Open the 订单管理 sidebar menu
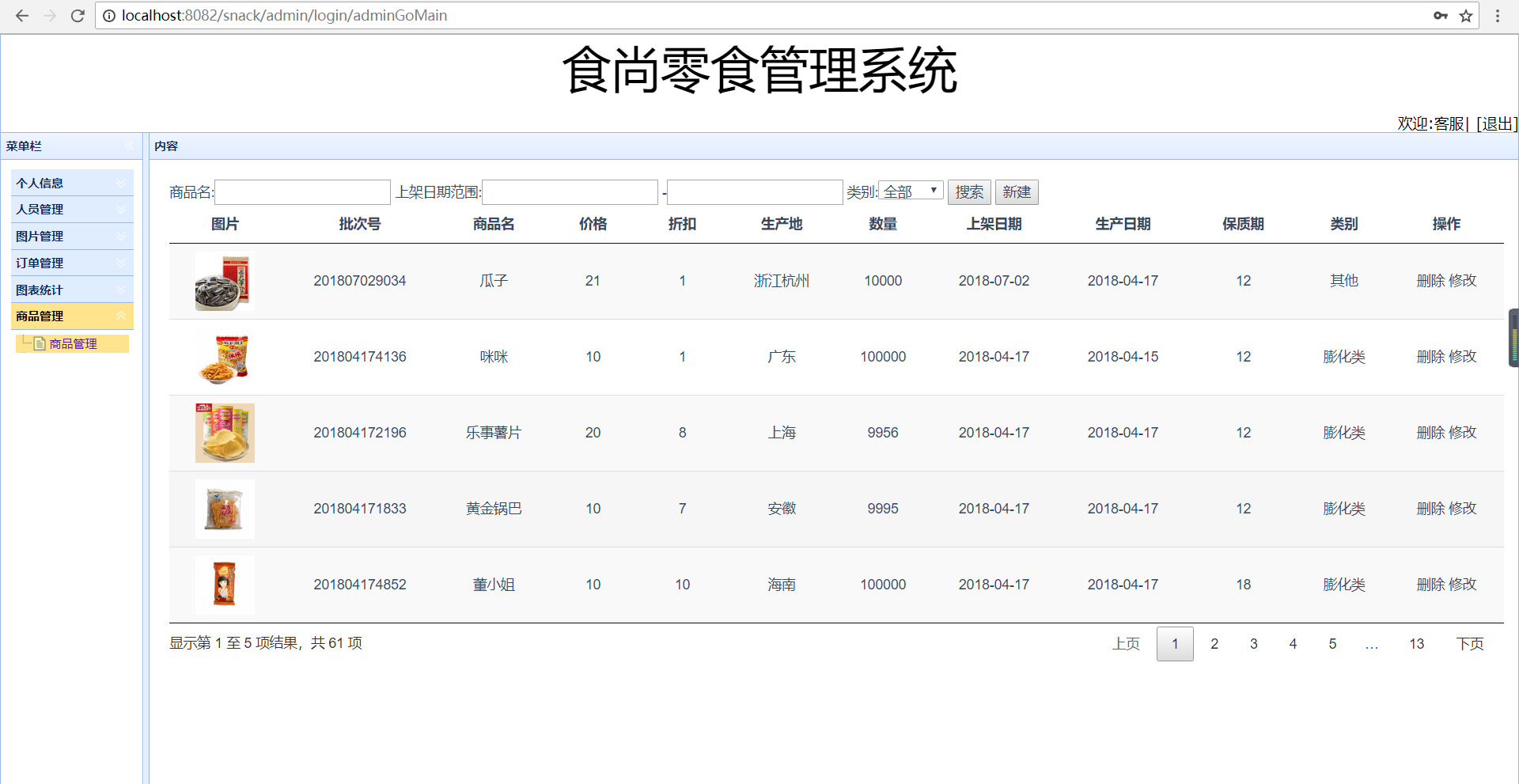Viewport: 1519px width, 784px height. 71,263
